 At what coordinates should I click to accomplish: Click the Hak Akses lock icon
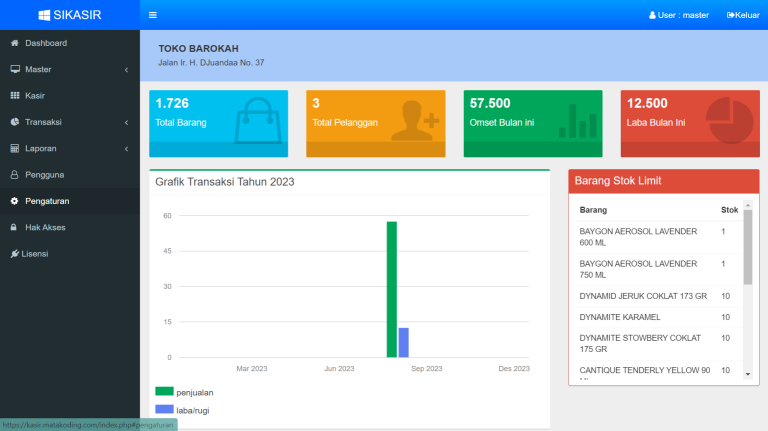(14, 227)
